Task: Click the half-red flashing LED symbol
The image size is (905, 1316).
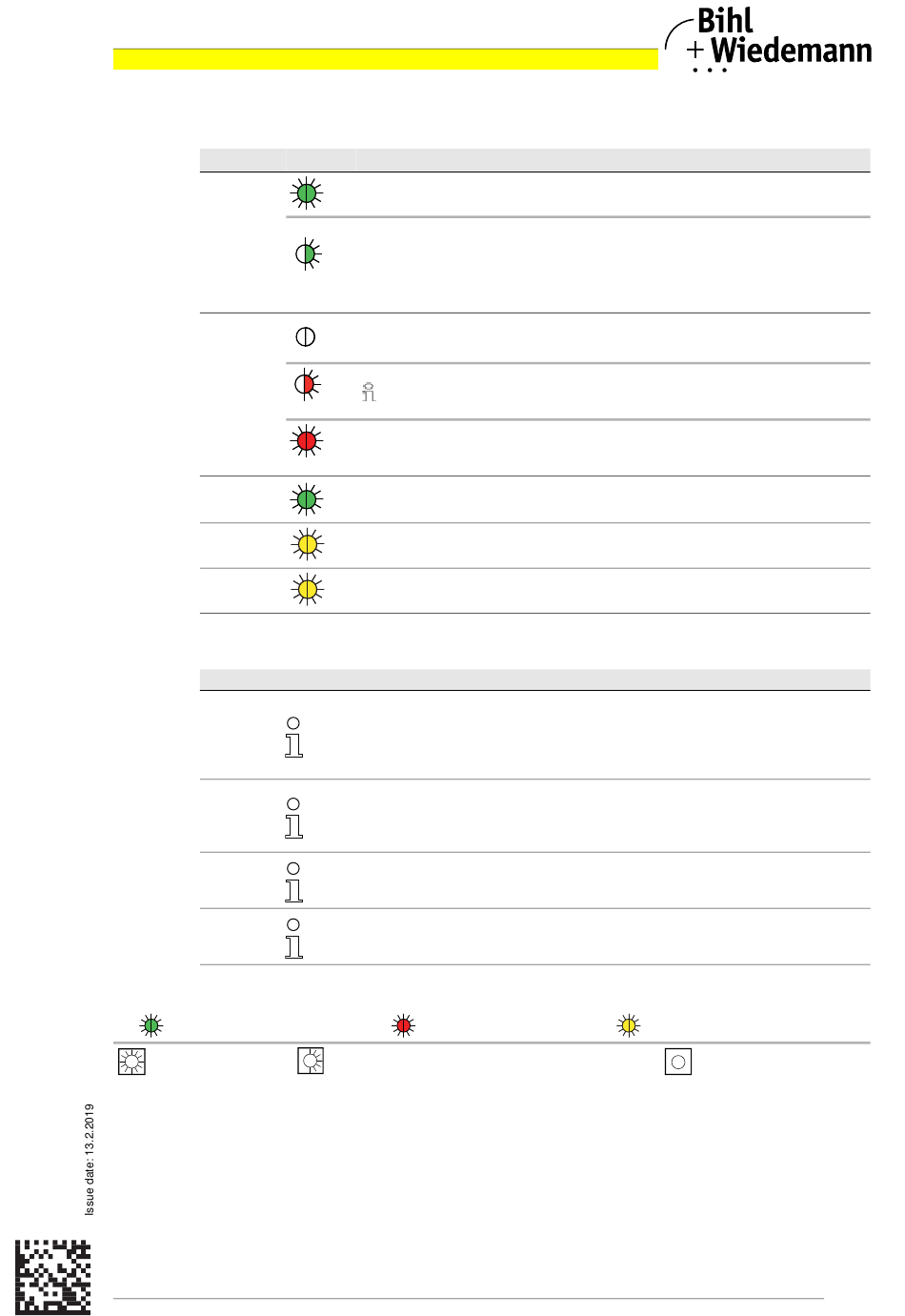Action: [307, 384]
